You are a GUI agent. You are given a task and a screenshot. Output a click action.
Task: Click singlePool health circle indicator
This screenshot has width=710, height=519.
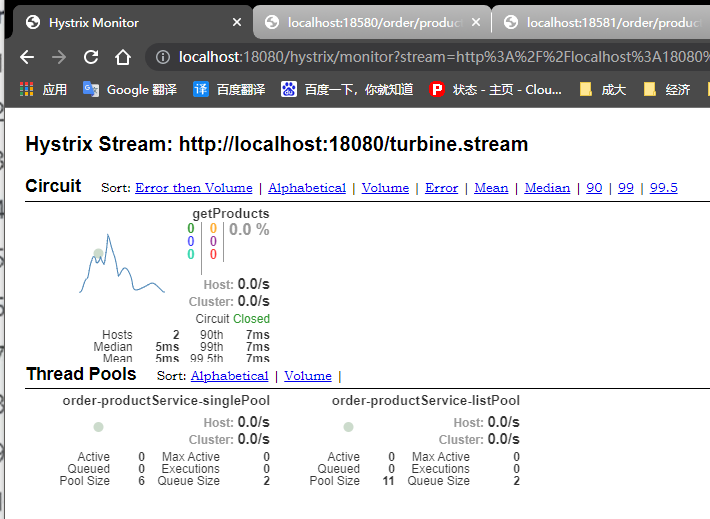point(98,427)
